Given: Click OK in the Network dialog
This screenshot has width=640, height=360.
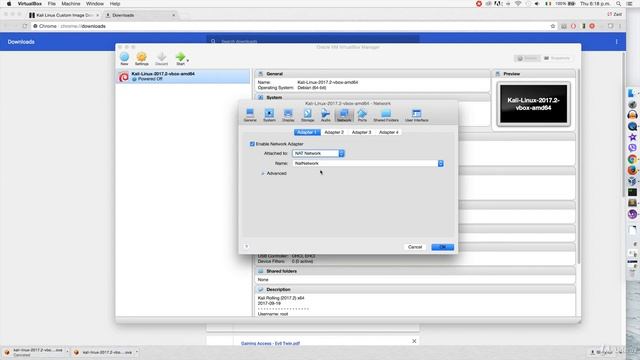Looking at the screenshot, I should tap(442, 247).
